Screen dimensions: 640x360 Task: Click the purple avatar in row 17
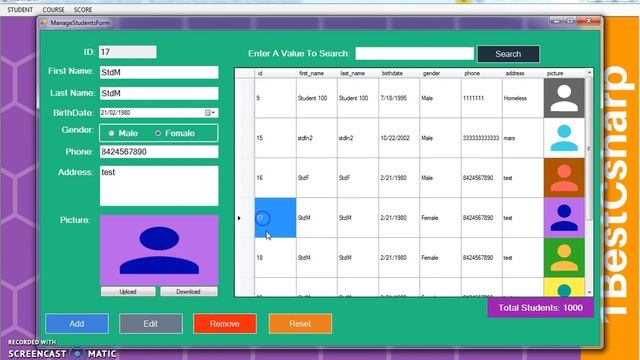[564, 218]
